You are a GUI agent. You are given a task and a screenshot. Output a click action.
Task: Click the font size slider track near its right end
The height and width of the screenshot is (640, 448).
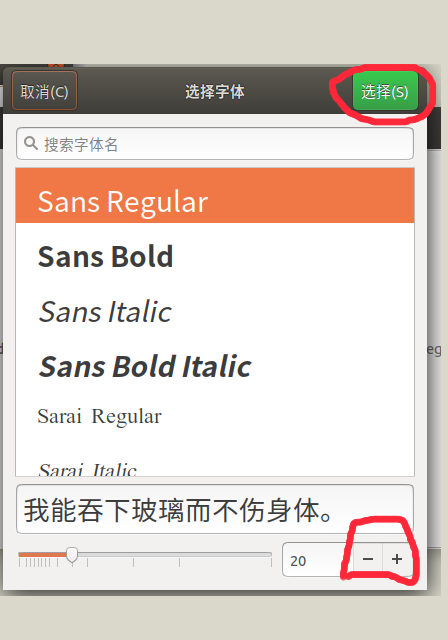(x=261, y=554)
